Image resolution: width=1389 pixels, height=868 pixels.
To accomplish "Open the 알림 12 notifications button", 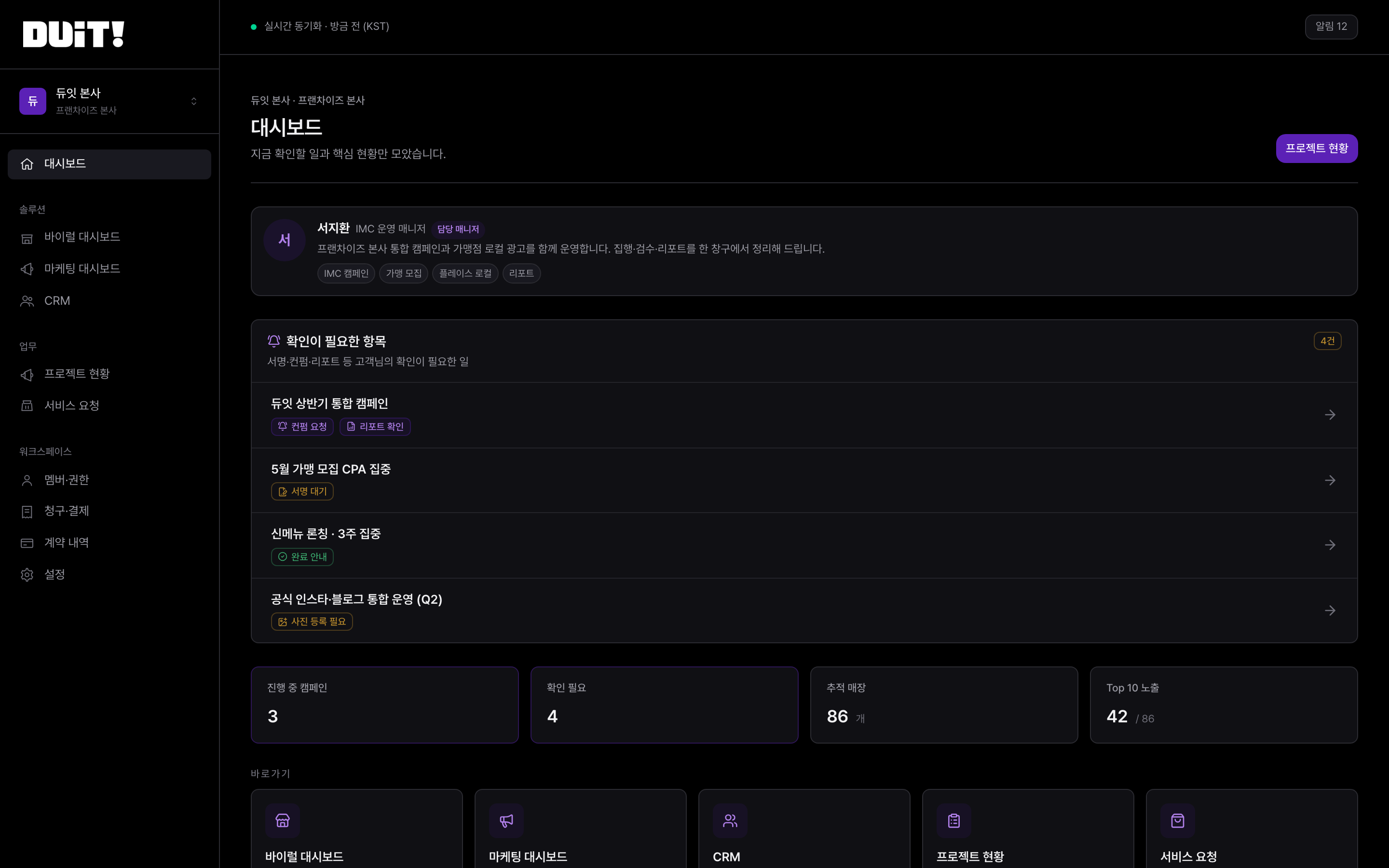I will click(x=1331, y=27).
